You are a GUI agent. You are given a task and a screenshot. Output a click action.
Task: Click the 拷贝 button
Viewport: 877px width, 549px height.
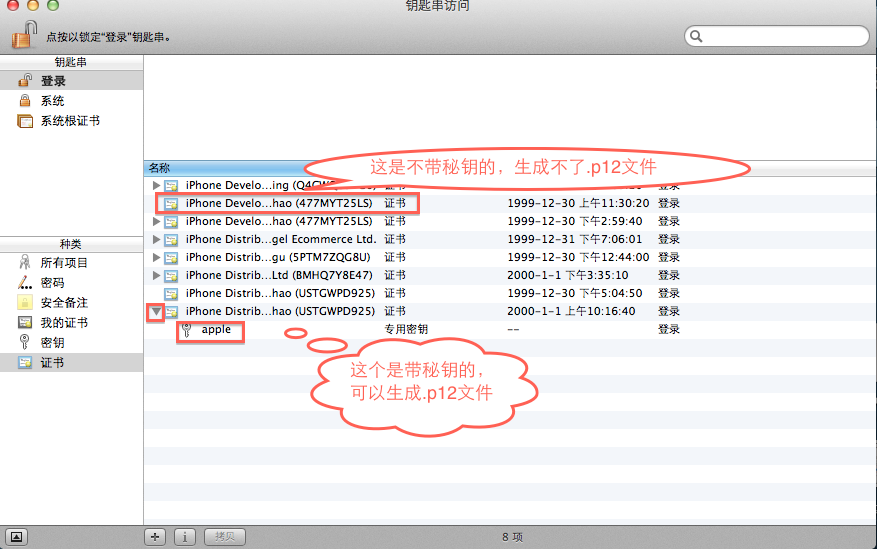pyautogui.click(x=225, y=537)
